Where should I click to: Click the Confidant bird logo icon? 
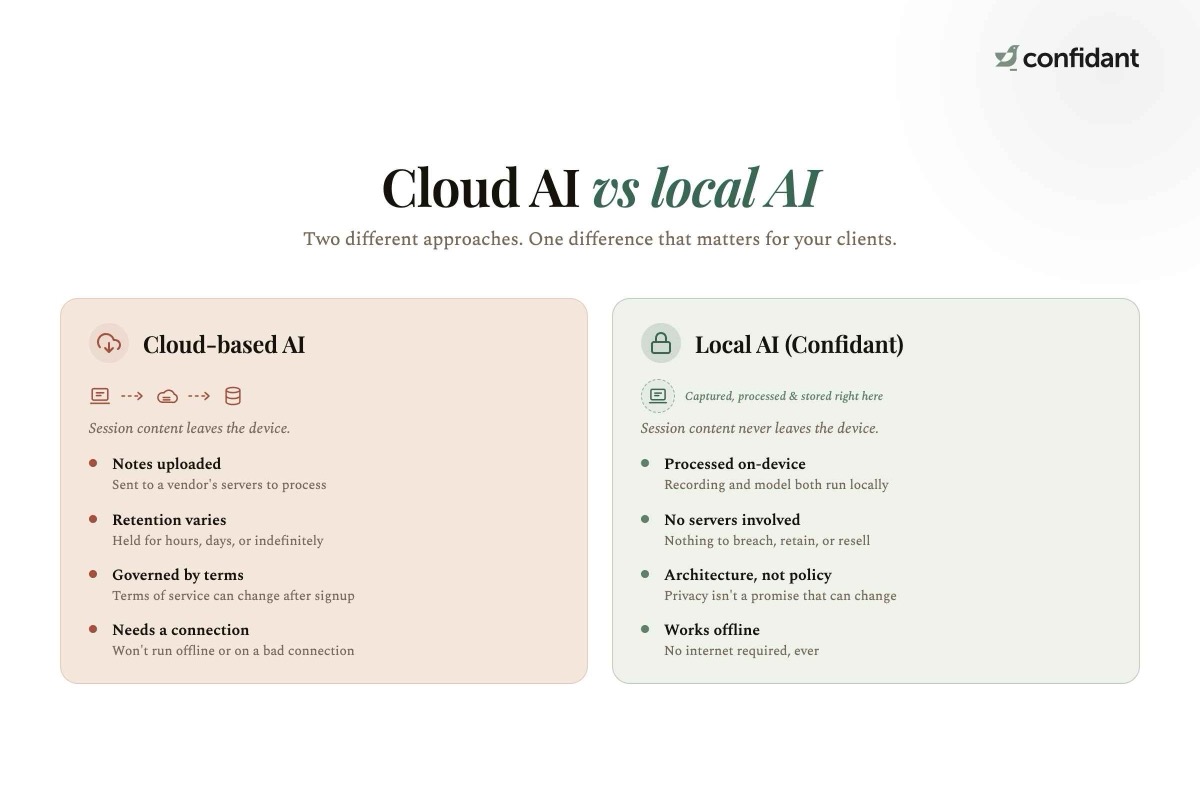1006,58
